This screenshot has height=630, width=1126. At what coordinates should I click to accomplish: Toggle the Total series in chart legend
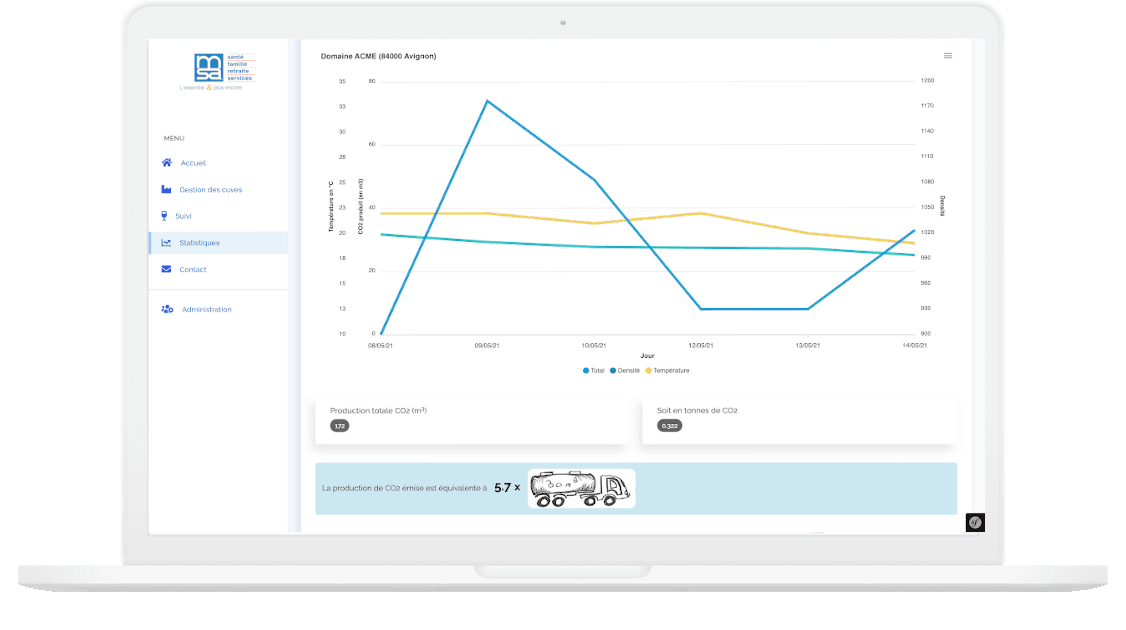tap(594, 370)
